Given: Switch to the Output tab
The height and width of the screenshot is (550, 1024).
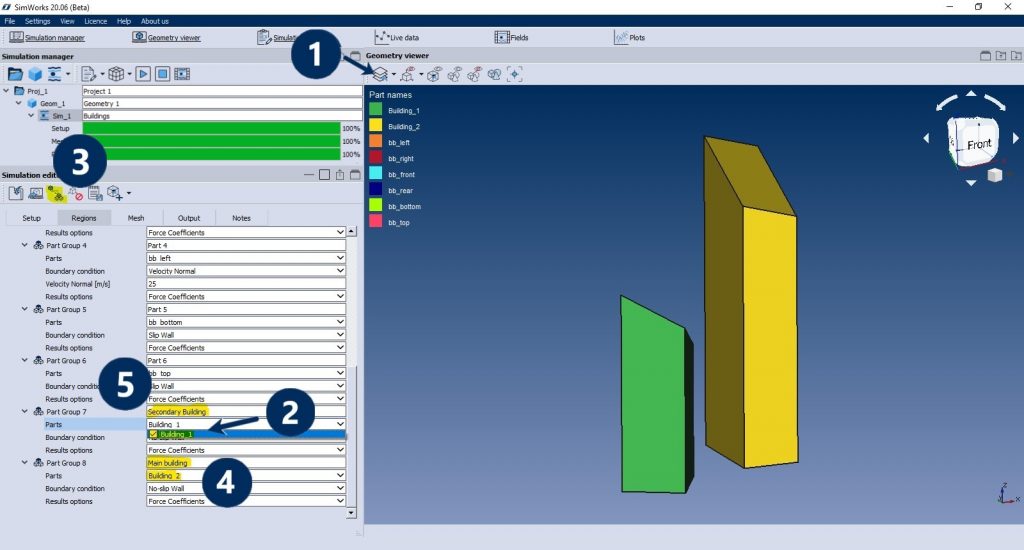Looking at the screenshot, I should [x=189, y=218].
